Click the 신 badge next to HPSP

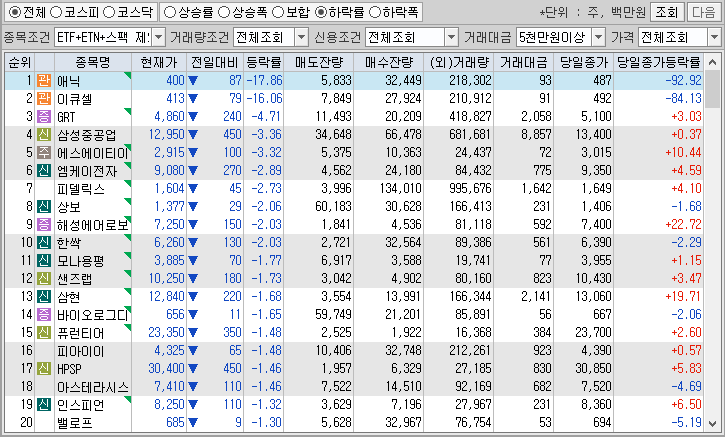pyautogui.click(x=44, y=369)
